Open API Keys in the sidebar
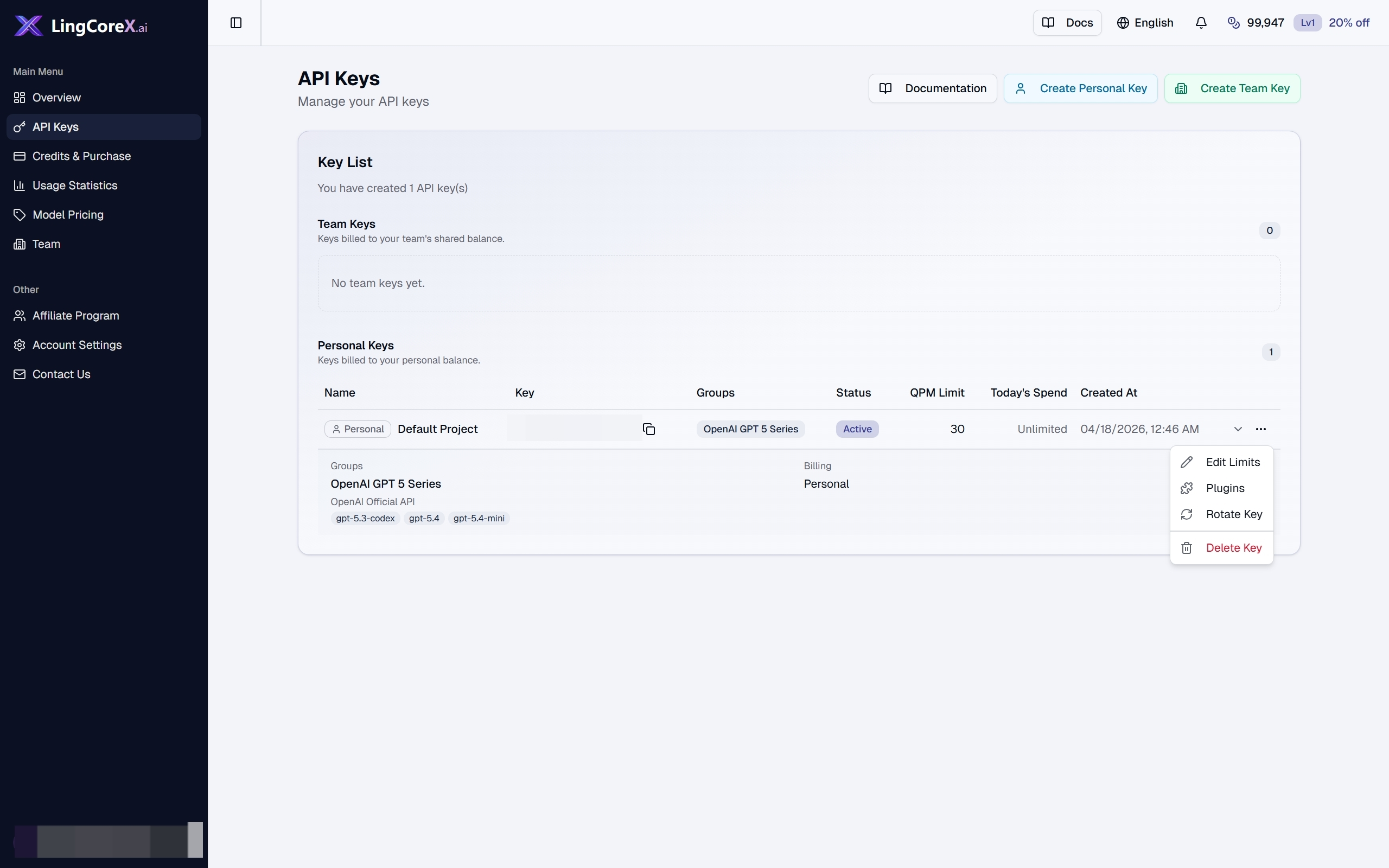1389x868 pixels. tap(104, 127)
